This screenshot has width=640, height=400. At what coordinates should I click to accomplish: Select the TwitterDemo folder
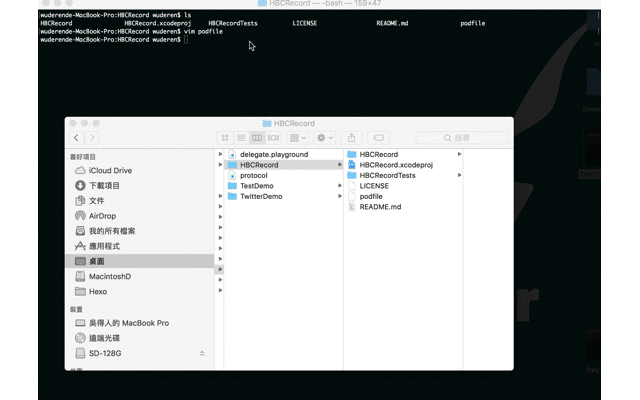pyautogui.click(x=260, y=197)
